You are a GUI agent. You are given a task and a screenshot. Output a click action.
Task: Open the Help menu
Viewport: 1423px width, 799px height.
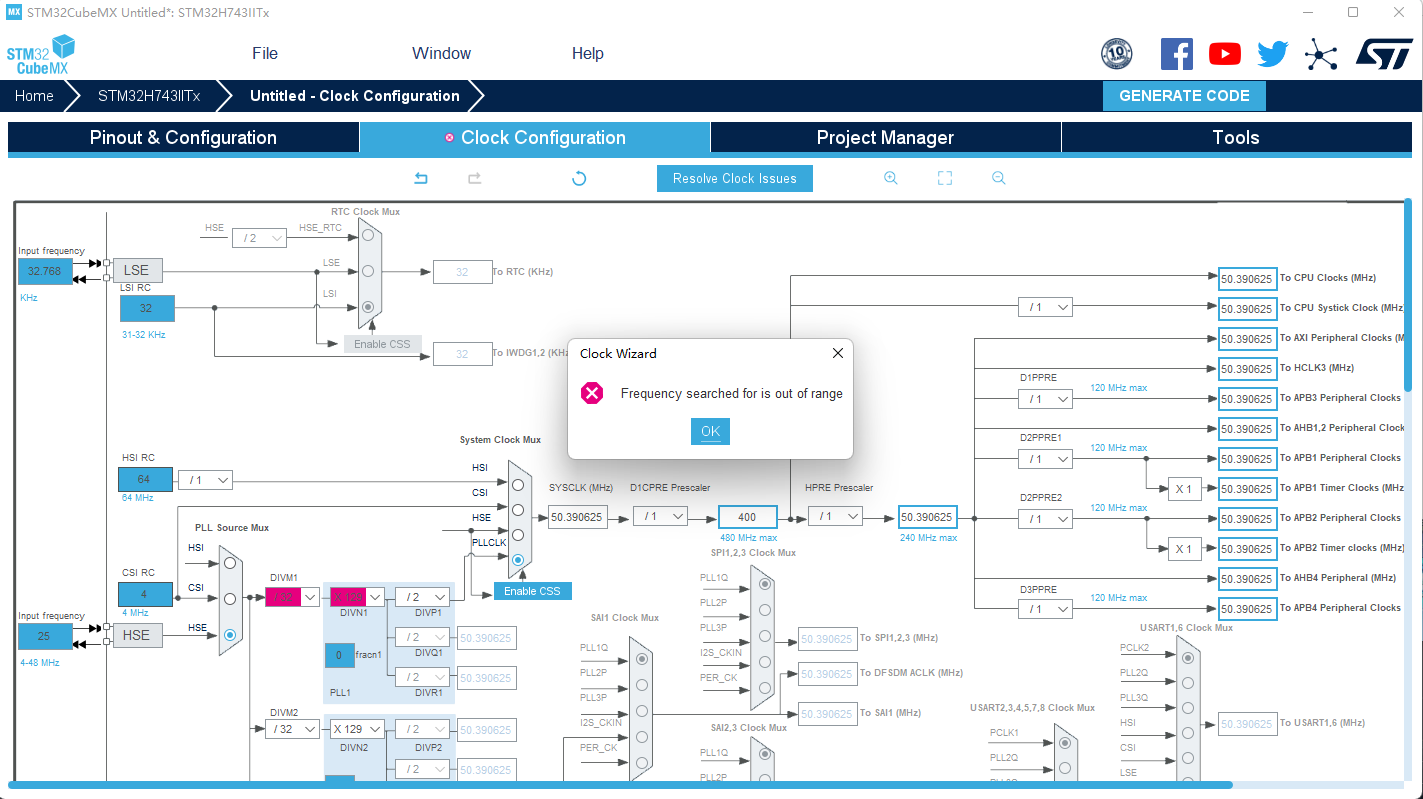588,54
